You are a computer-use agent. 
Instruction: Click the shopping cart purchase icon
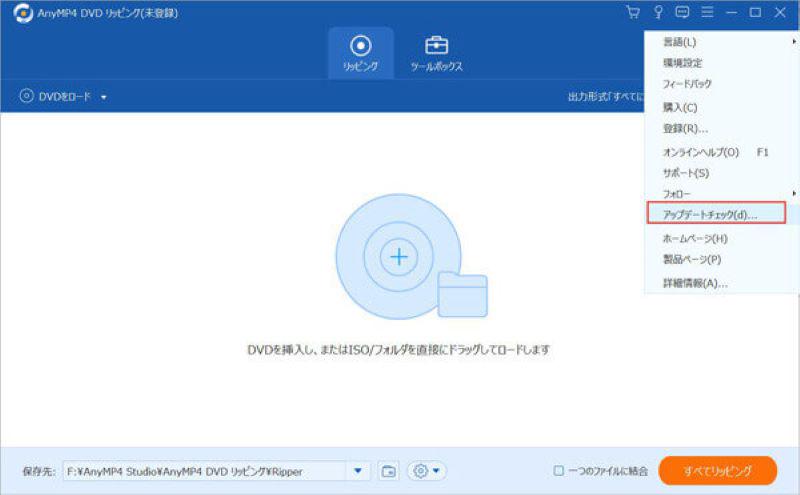click(632, 13)
